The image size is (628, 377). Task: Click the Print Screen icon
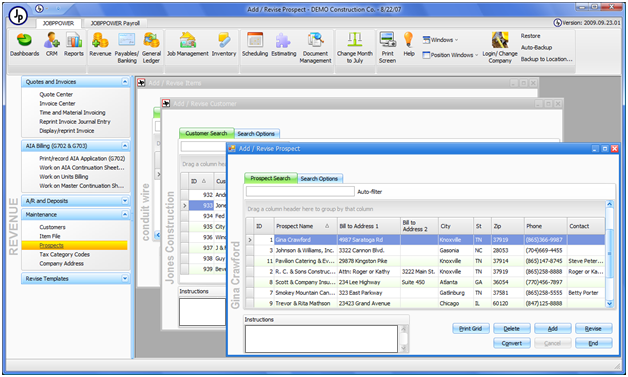tap(387, 48)
